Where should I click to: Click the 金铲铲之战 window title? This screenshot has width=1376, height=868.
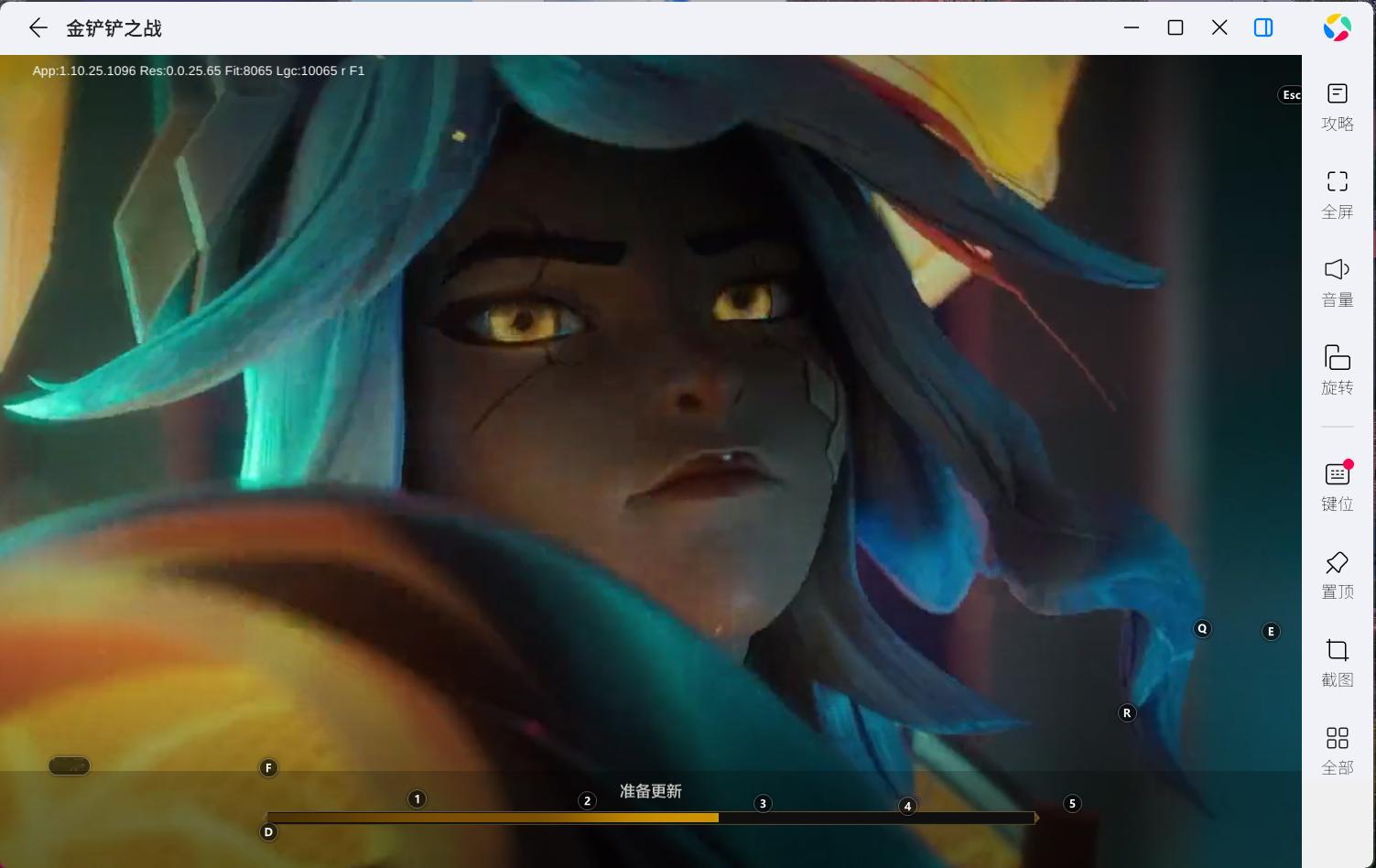click(x=114, y=28)
